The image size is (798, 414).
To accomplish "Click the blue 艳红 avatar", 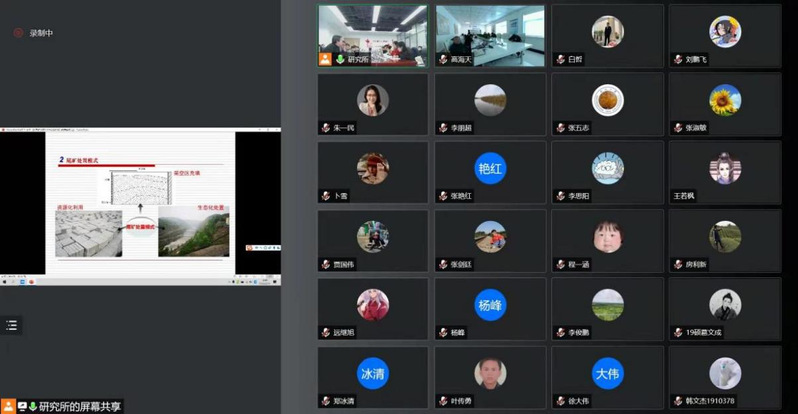I will (490, 167).
